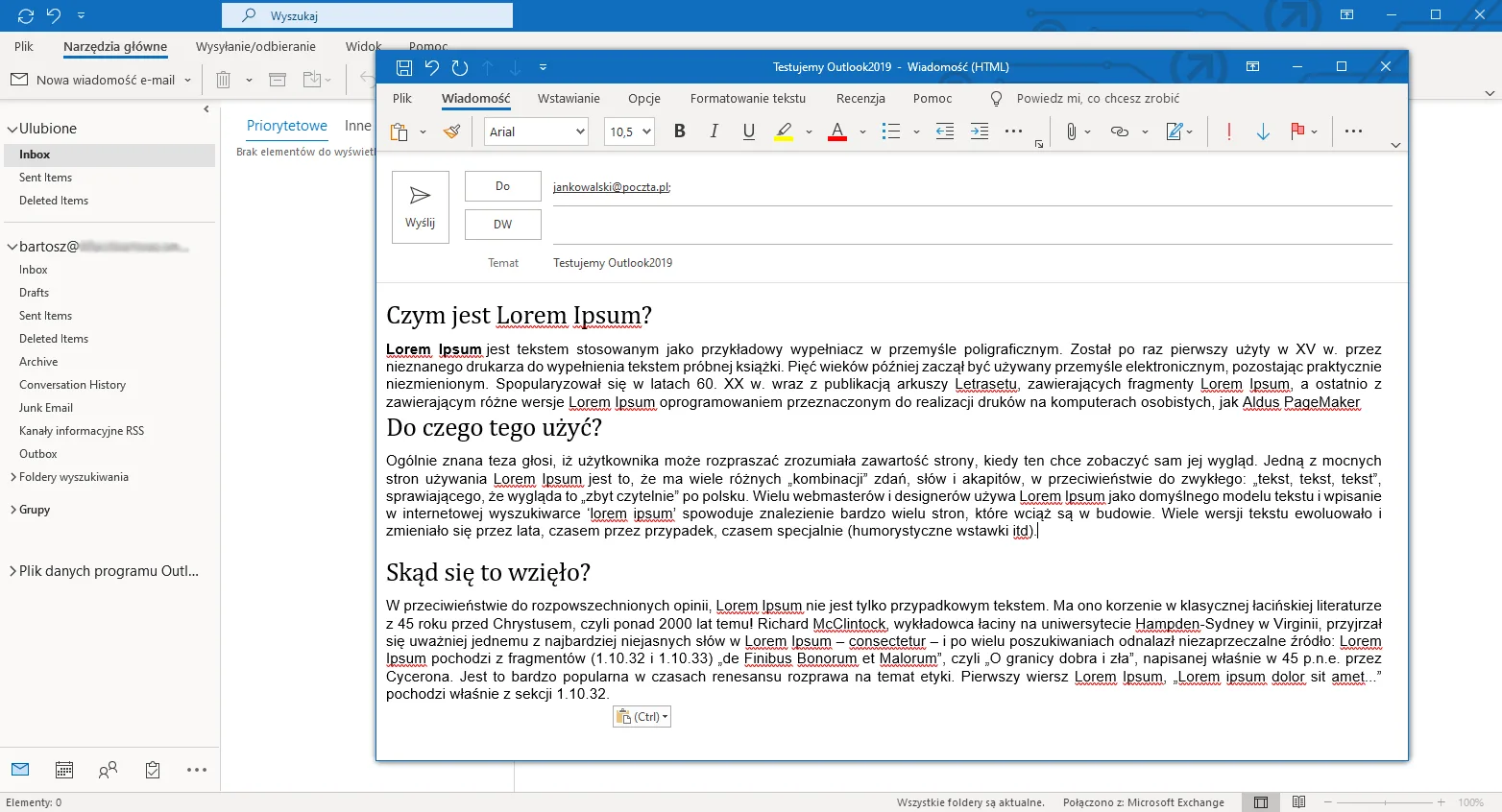This screenshot has height=812, width=1502.
Task: Collapse the message window ribbon
Action: (1395, 145)
